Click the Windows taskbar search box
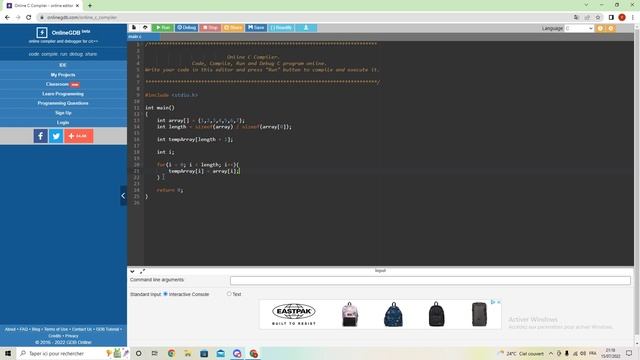This screenshot has width=640, height=360. point(73,353)
